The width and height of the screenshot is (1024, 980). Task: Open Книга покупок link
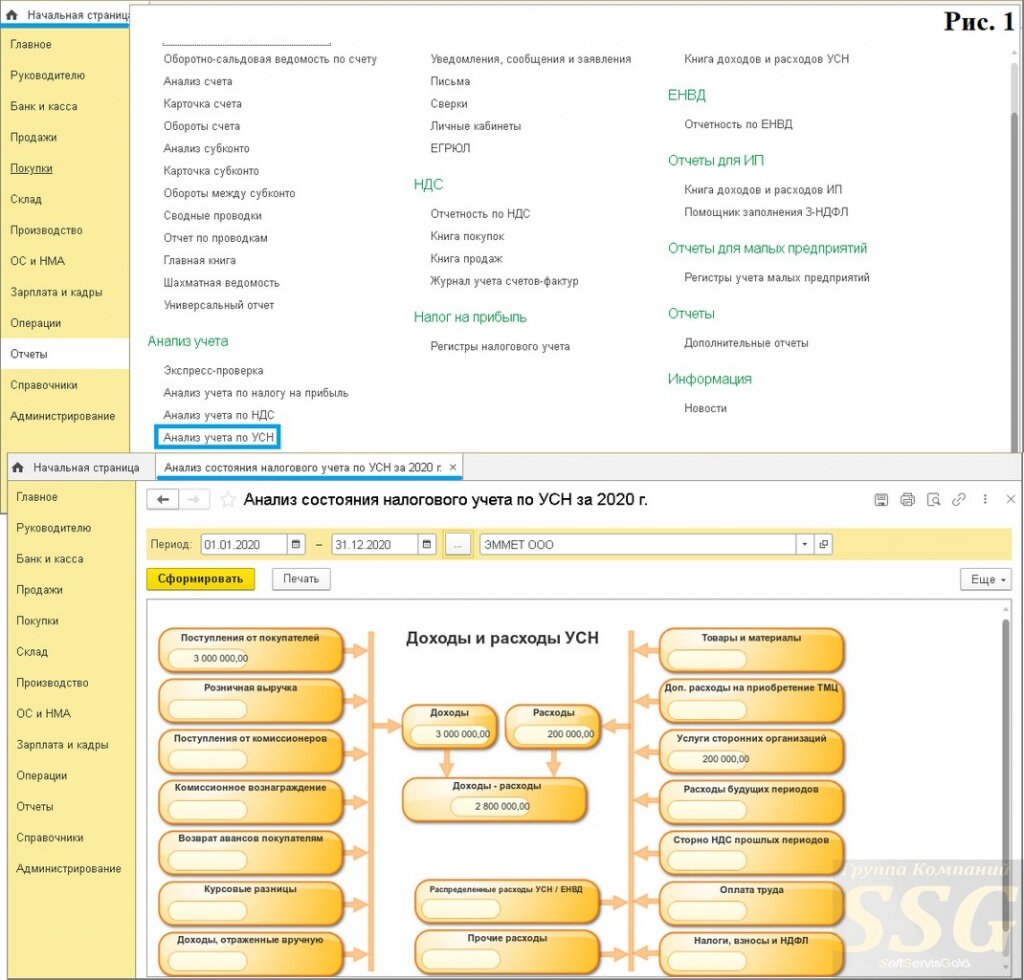coord(467,236)
